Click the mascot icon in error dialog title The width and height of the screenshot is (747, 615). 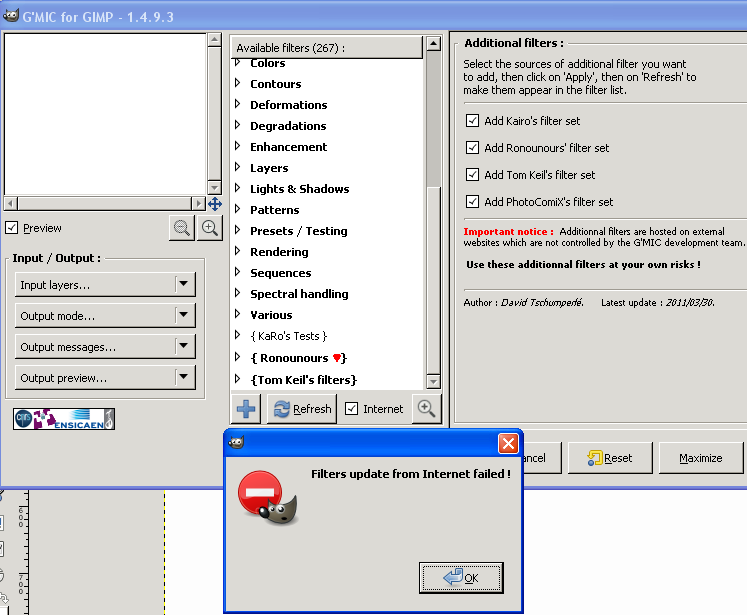(236, 443)
